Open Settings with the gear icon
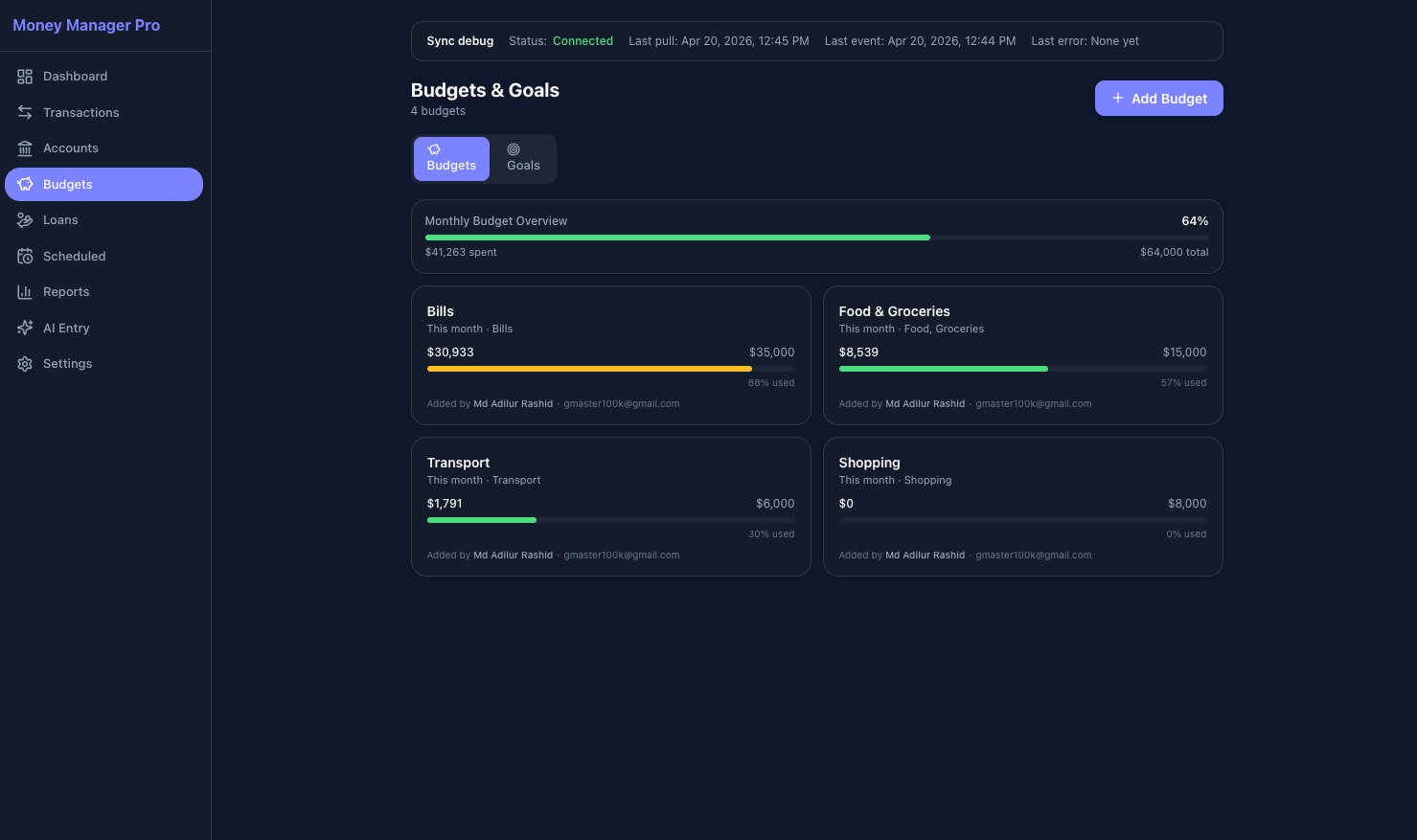1417x840 pixels. click(25, 364)
